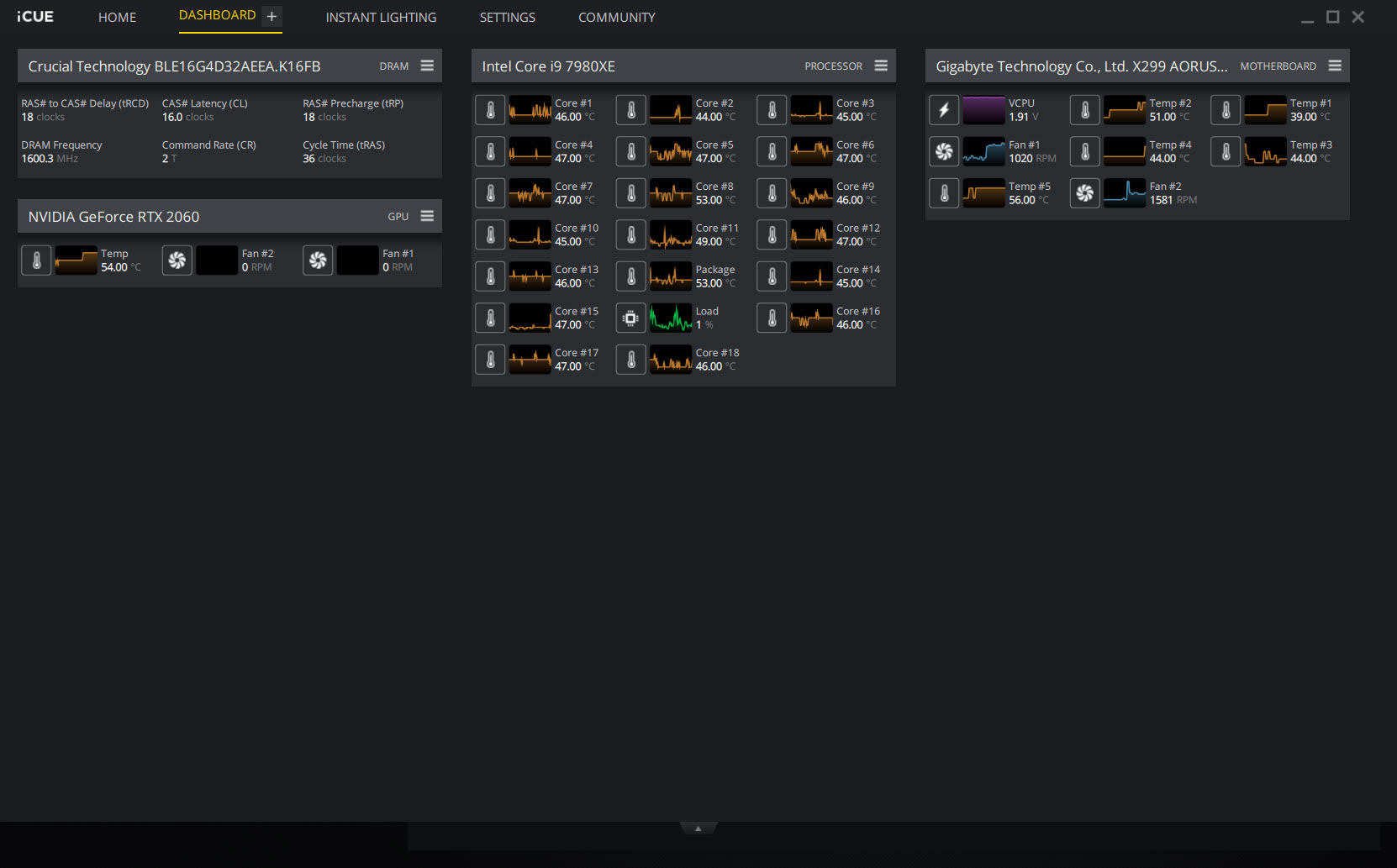
Task: Click the motherboard Temp #4 thermometer icon
Action: [x=1085, y=151]
